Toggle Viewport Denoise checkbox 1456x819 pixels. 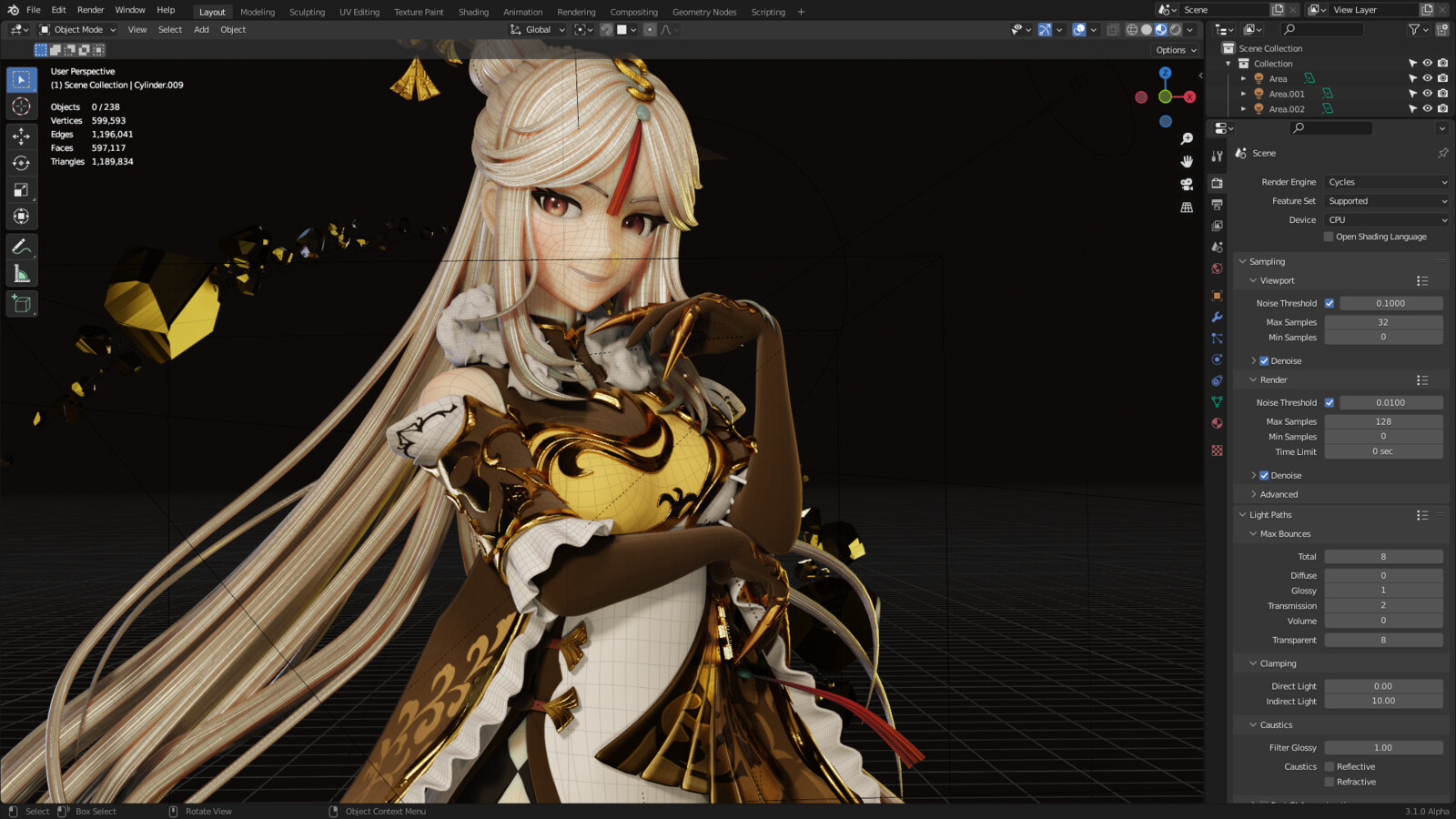[1264, 361]
